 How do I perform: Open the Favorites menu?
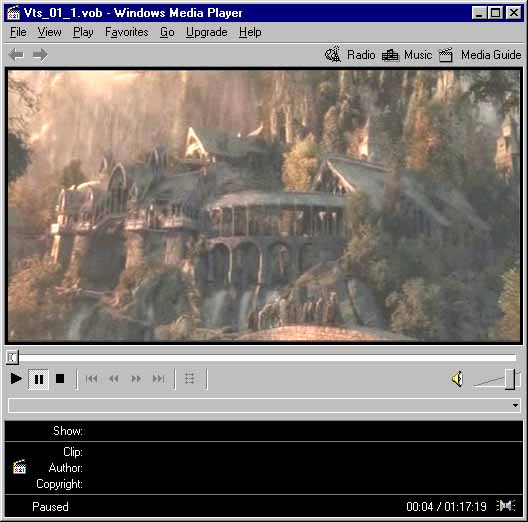[x=127, y=32]
